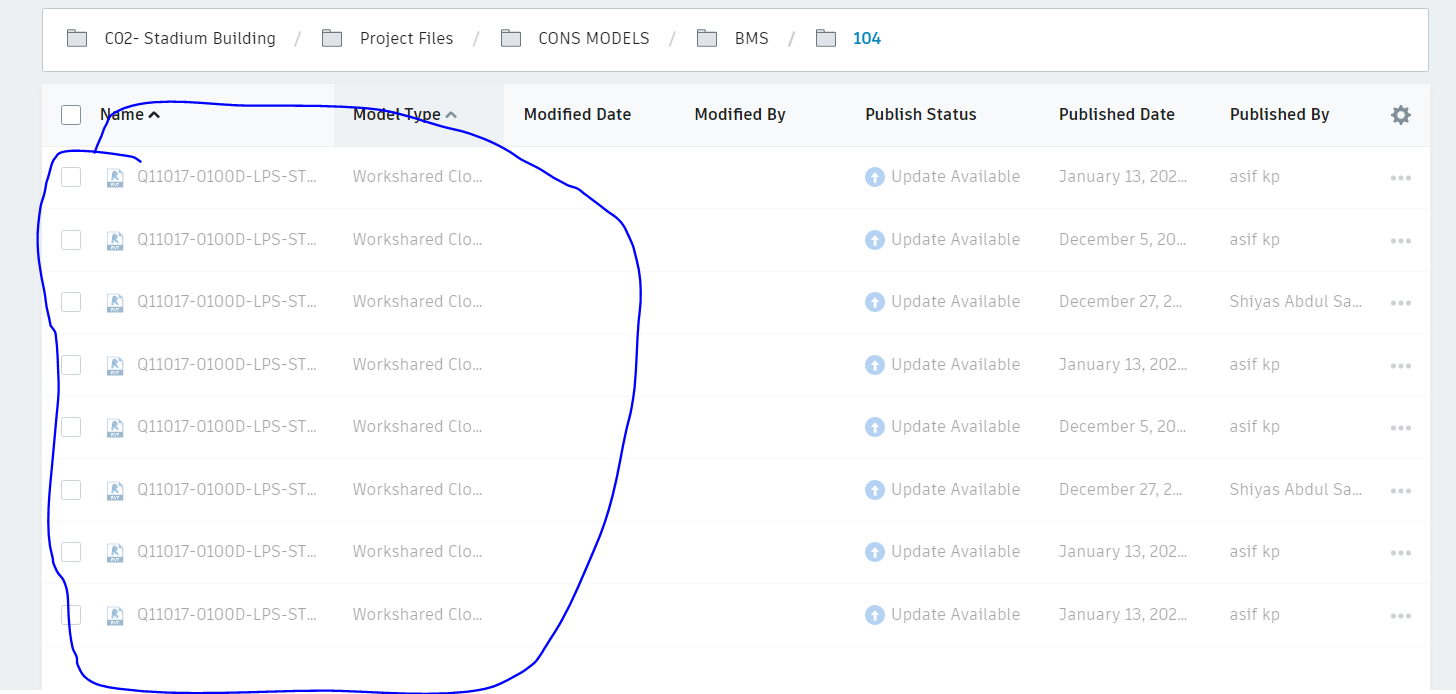
Task: Tick the checkbox of the seventh file row
Action: [71, 552]
